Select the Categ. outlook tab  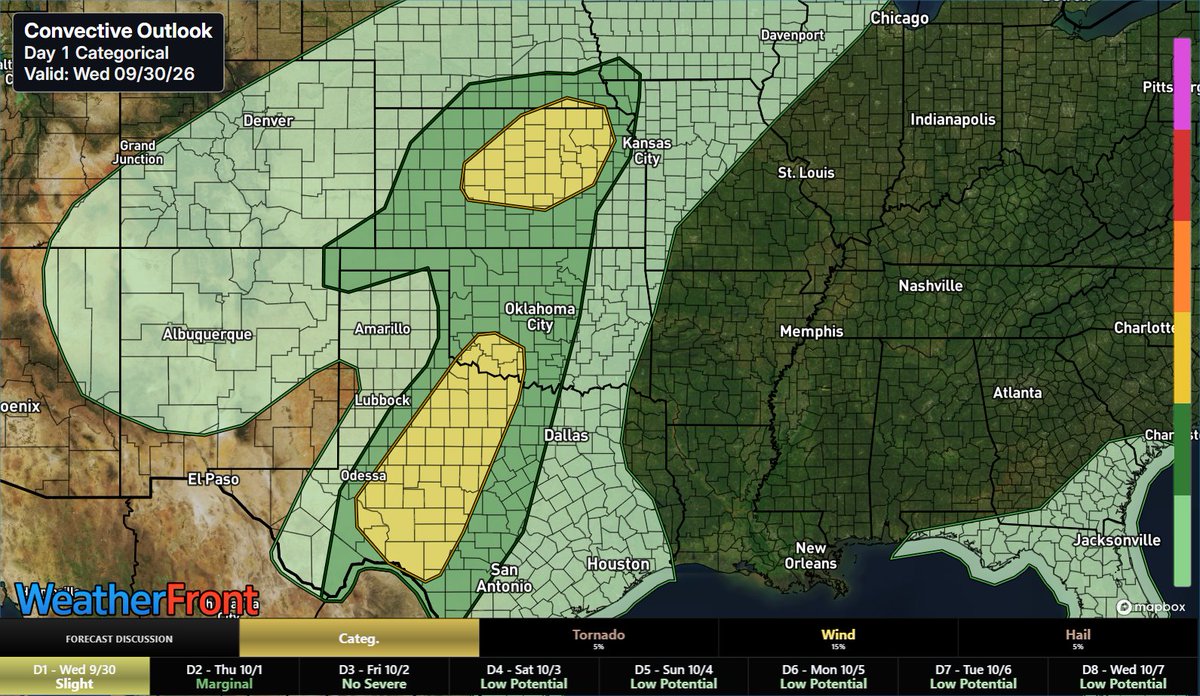point(359,638)
